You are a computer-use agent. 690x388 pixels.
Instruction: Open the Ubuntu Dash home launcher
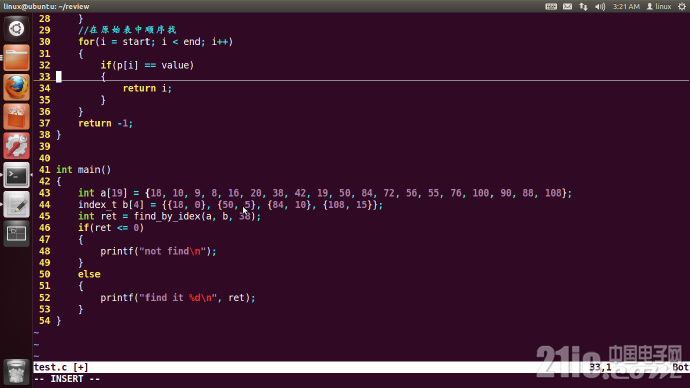pyautogui.click(x=16, y=29)
